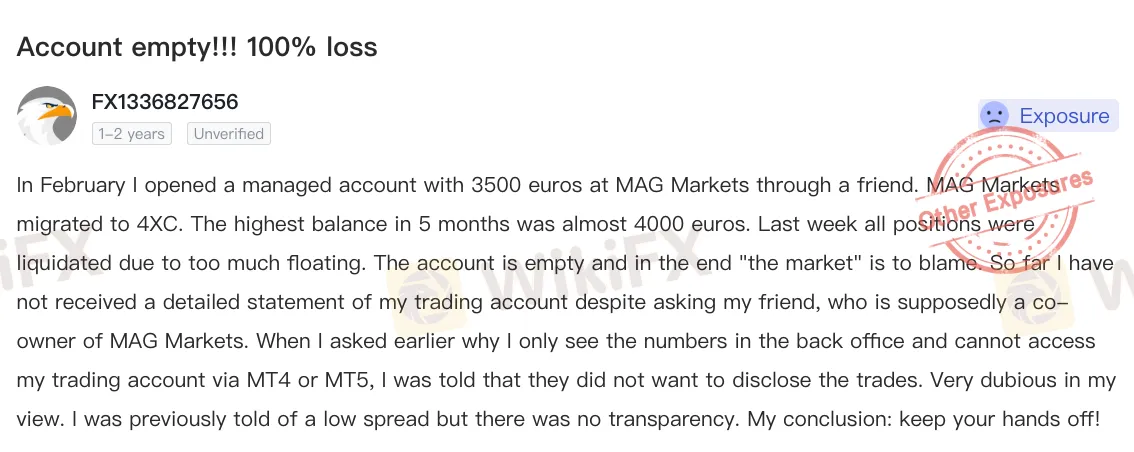1134x452 pixels.
Task: Open the 'Account empty!!! 100% loss' title
Action: coord(197,47)
